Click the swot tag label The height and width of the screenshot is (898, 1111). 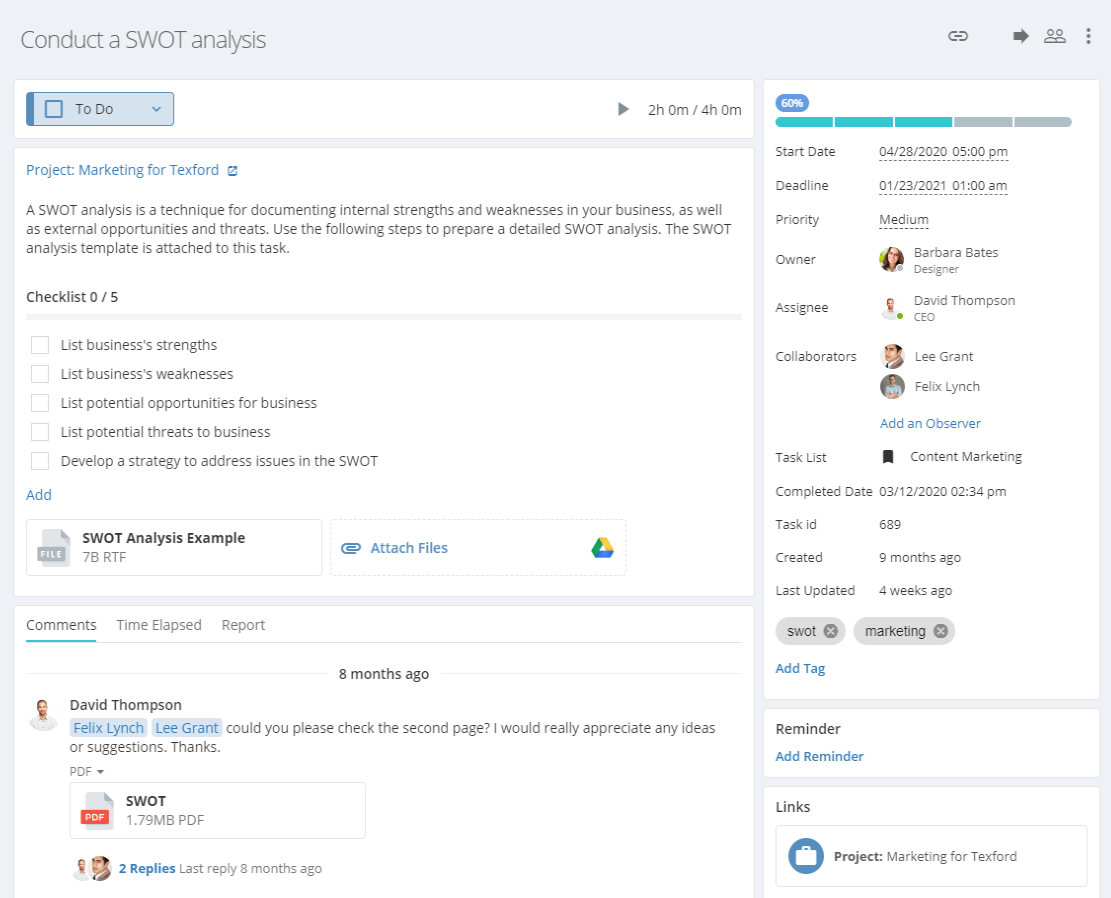tap(801, 631)
